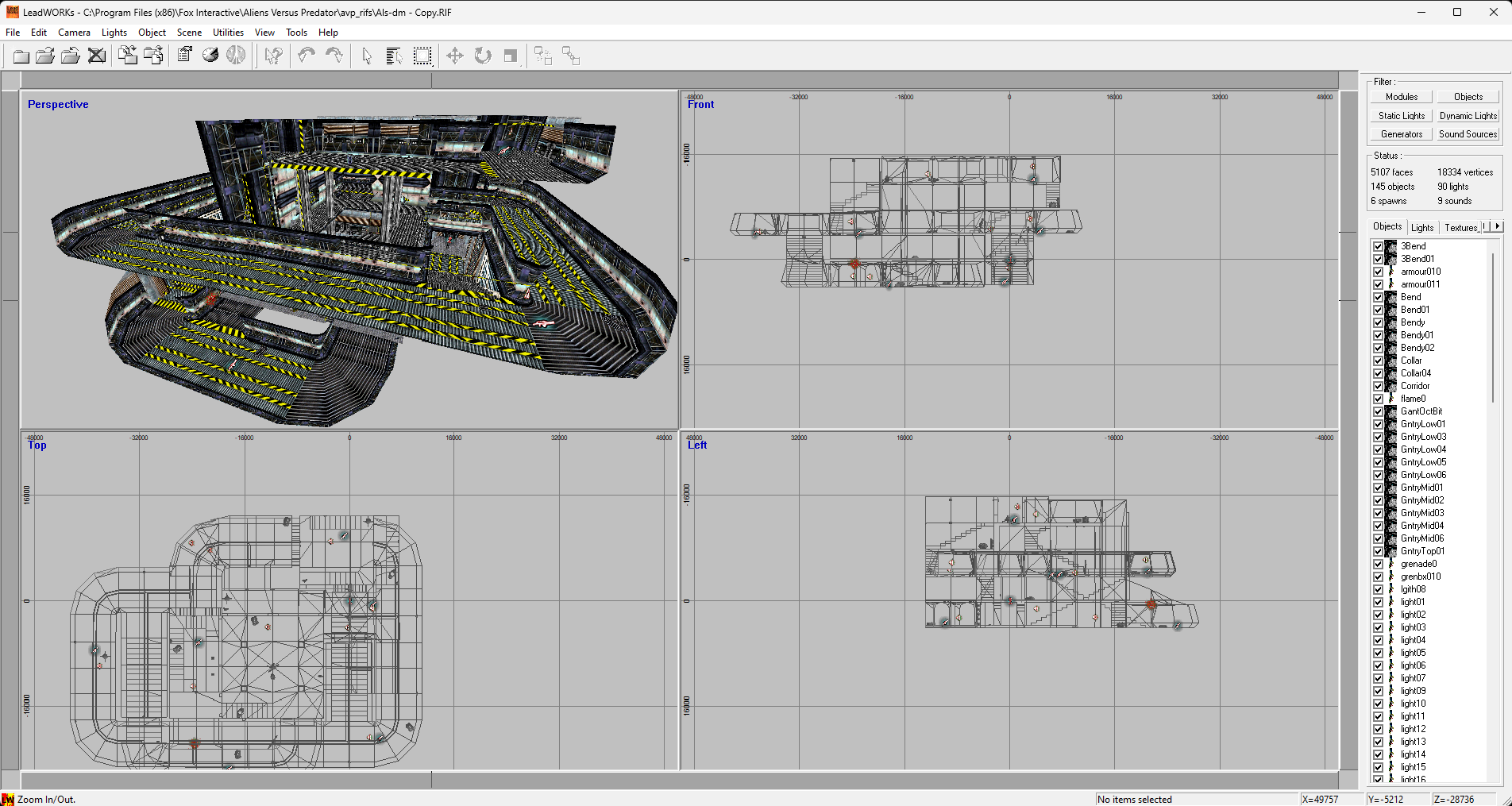Undo the last action via toolbar
Viewport: 1512px width, 806px height.
(307, 56)
